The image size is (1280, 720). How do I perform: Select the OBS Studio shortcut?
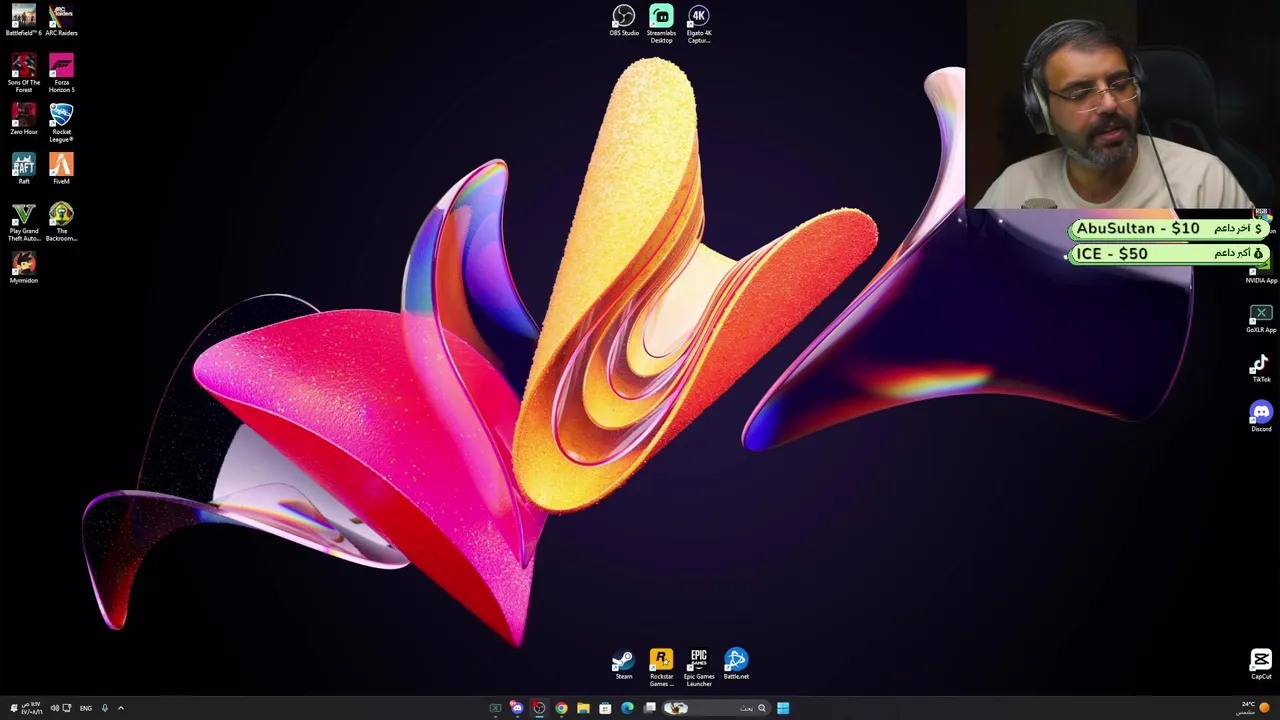tap(624, 21)
